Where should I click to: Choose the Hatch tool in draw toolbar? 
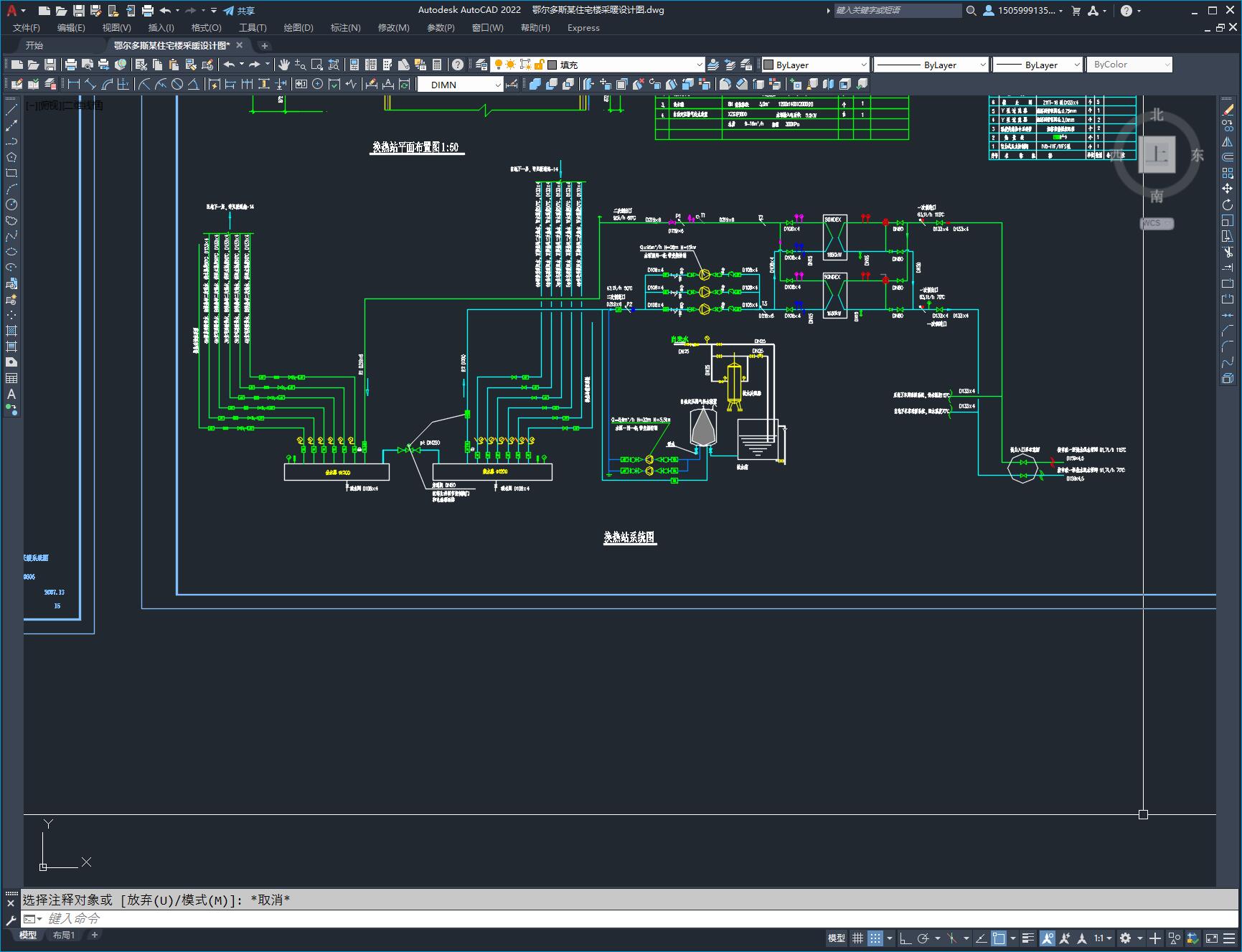point(11,331)
